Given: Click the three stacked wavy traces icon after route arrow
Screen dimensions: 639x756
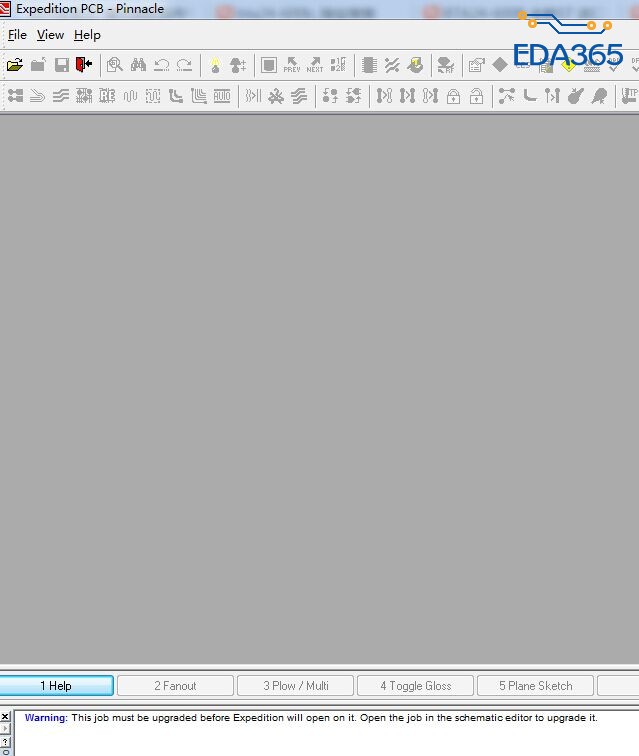Looking at the screenshot, I should tap(60, 96).
